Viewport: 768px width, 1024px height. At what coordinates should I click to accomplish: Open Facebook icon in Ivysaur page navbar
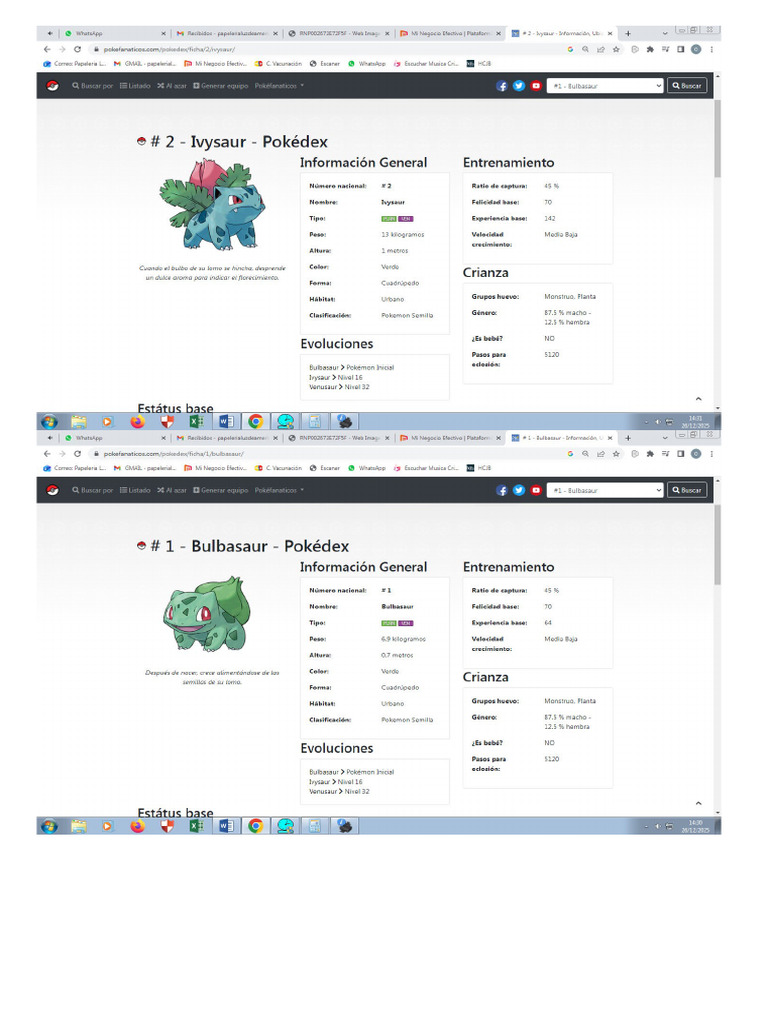[502, 86]
